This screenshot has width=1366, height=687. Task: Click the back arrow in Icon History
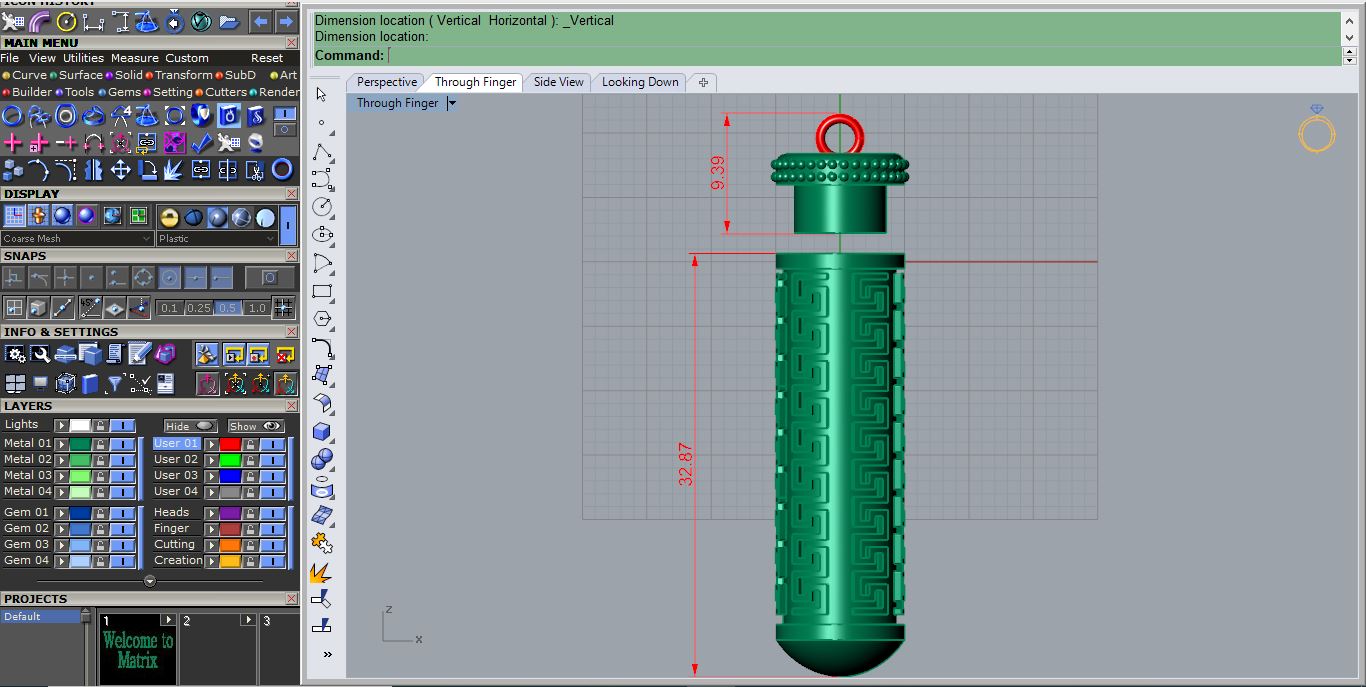(260, 21)
